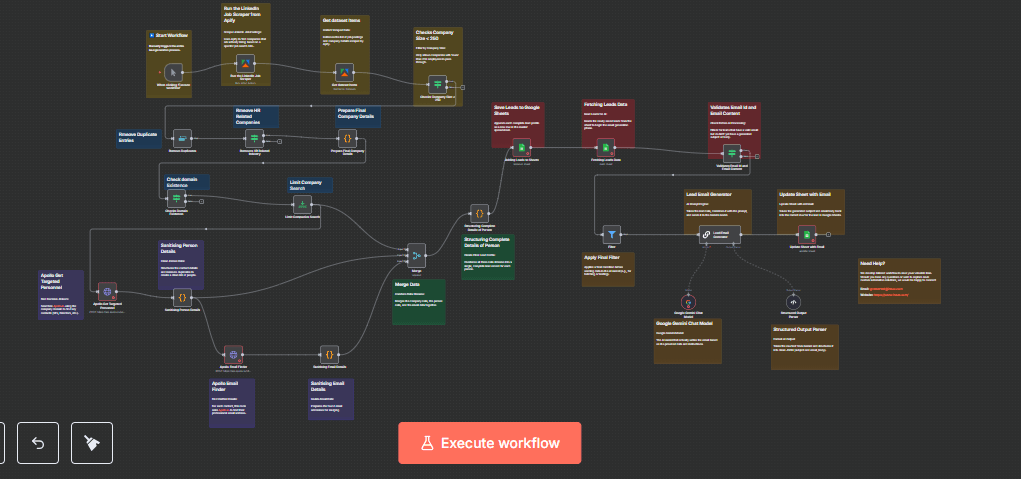
Task: Open the Structured Output Parser node
Action: 793,301
